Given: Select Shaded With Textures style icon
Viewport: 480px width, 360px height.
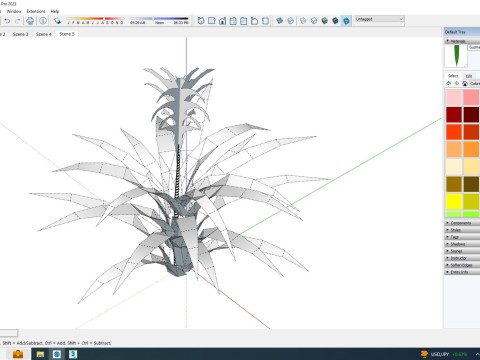Looking at the screenshot, I should (x=335, y=21).
